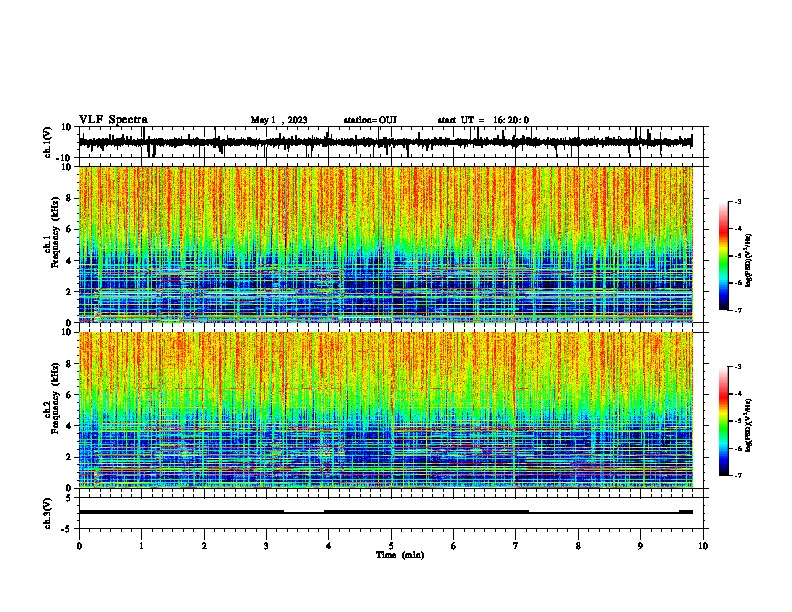Image resolution: width=792 pixels, height=612 pixels.
Task: Click the "Time (min)" axis title
Action: click(x=400, y=555)
